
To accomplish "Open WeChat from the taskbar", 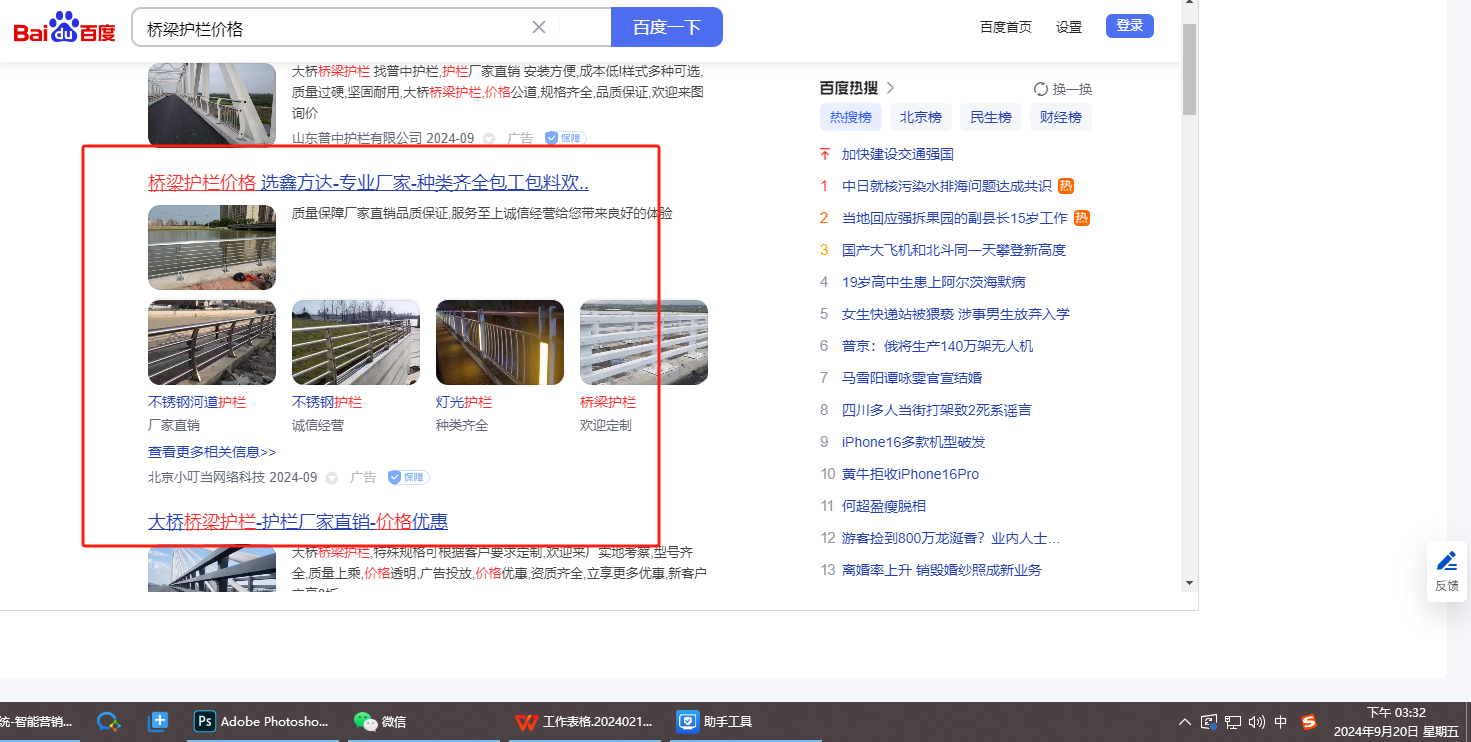I will coord(380,721).
